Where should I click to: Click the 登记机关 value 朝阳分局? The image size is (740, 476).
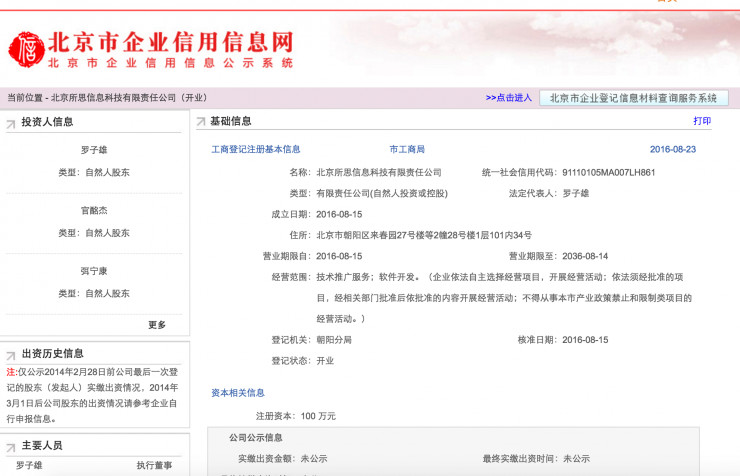(334, 340)
